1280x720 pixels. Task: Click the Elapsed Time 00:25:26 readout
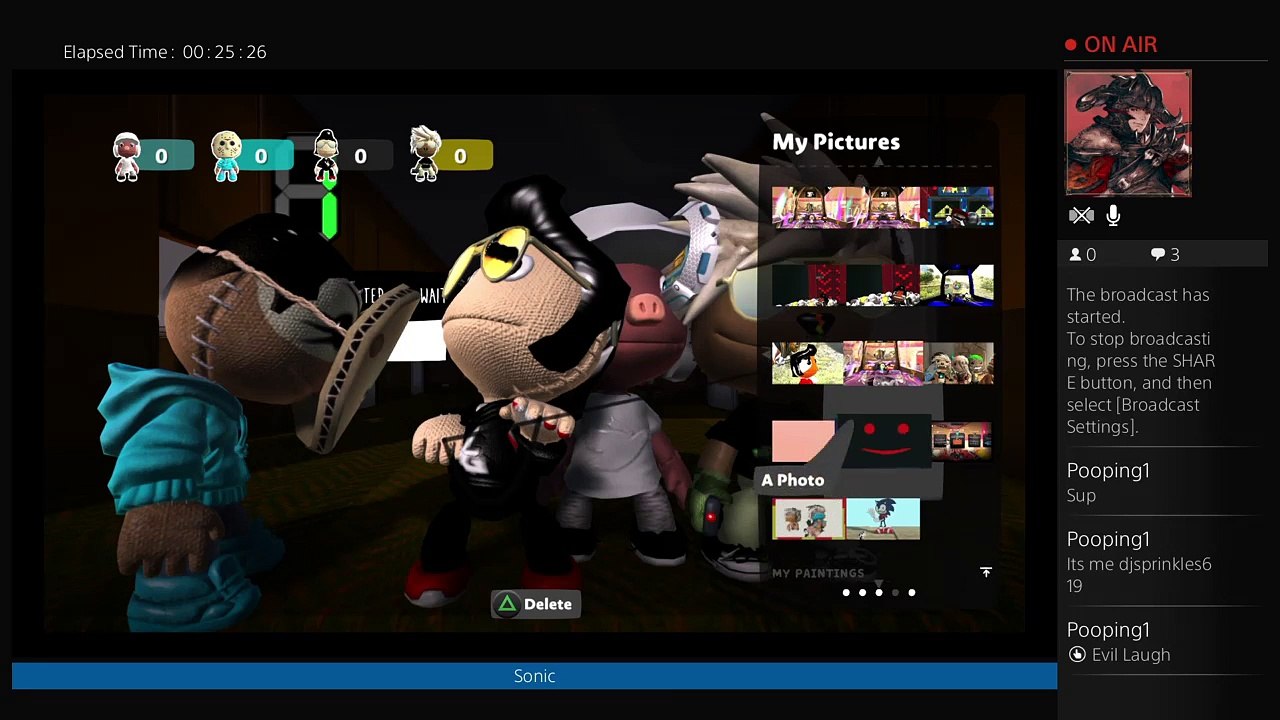165,52
